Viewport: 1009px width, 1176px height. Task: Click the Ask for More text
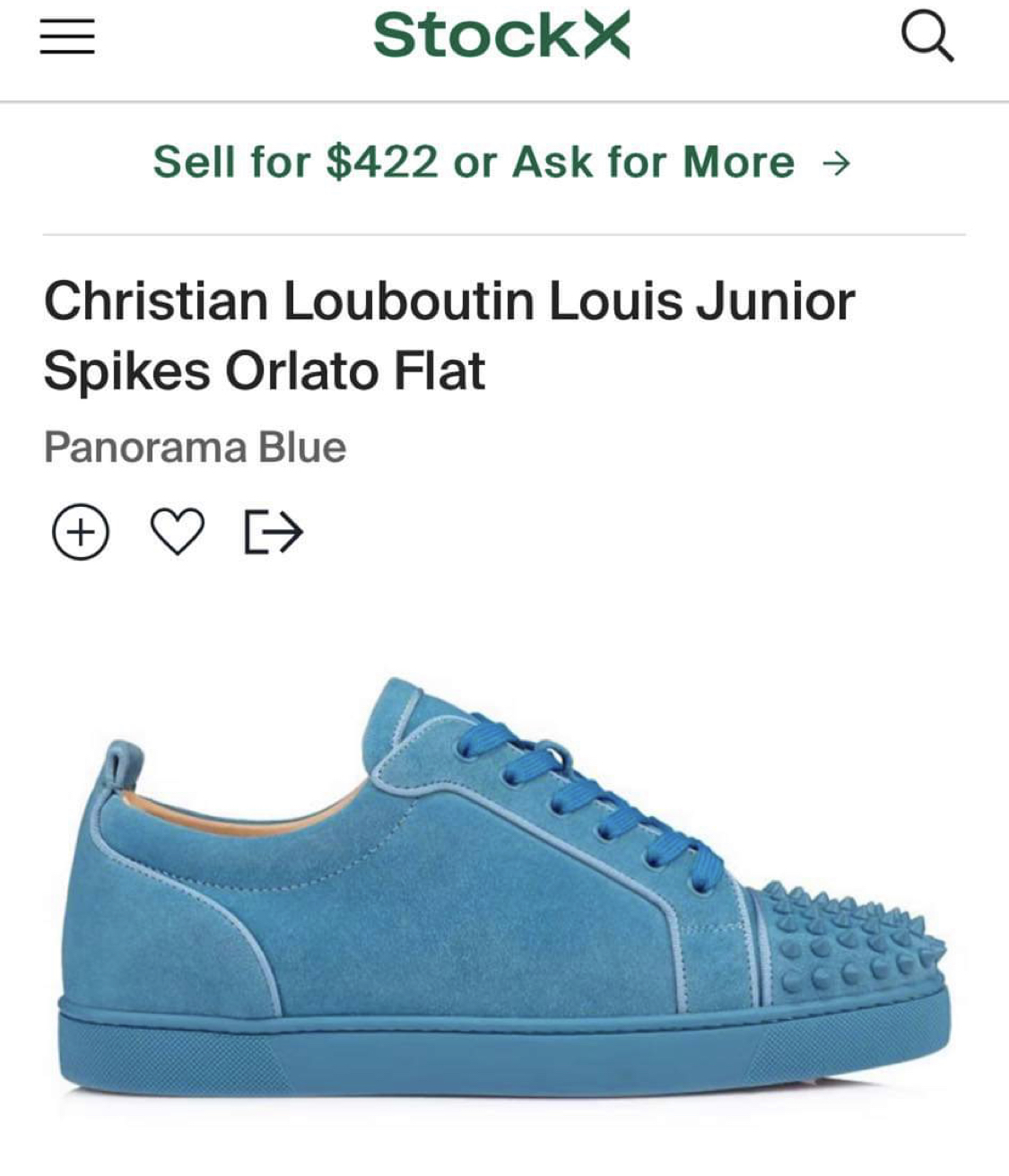(653, 163)
